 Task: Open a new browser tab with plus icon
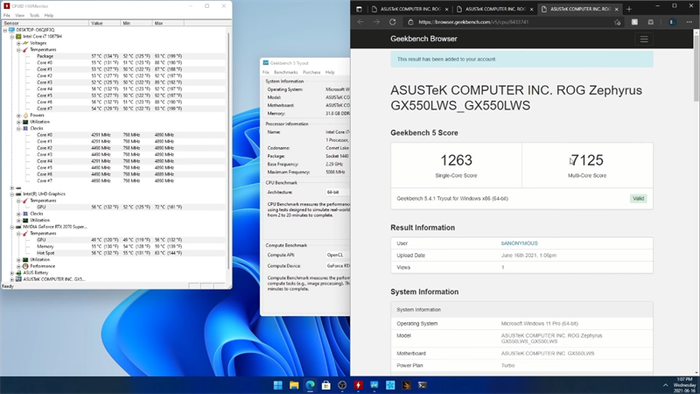click(629, 9)
